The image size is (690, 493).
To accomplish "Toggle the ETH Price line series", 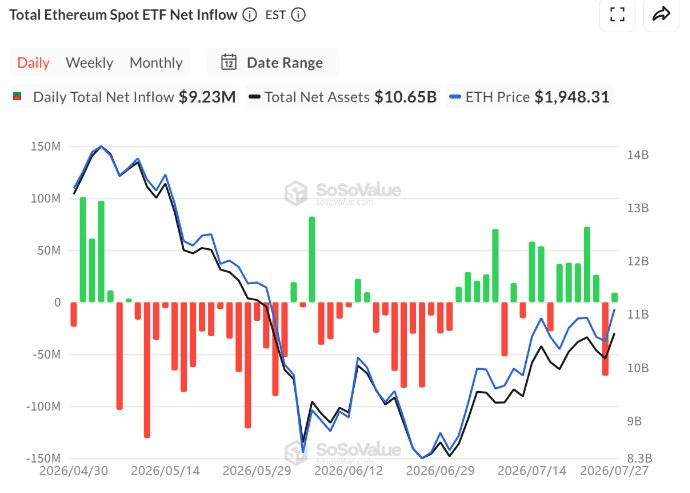I will [x=529, y=97].
